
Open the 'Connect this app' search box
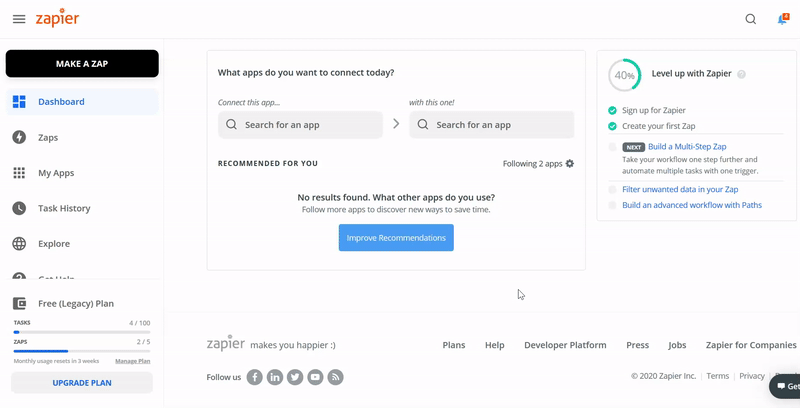pyautogui.click(x=300, y=125)
